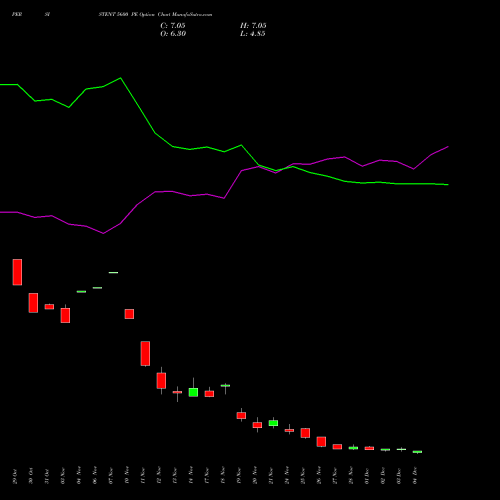Select the '10 Nov' date axis label

coord(127,476)
